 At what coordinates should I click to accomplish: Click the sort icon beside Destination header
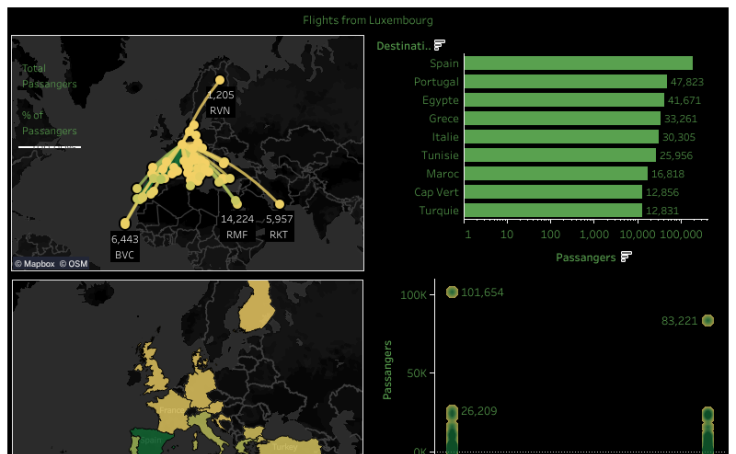click(x=439, y=45)
